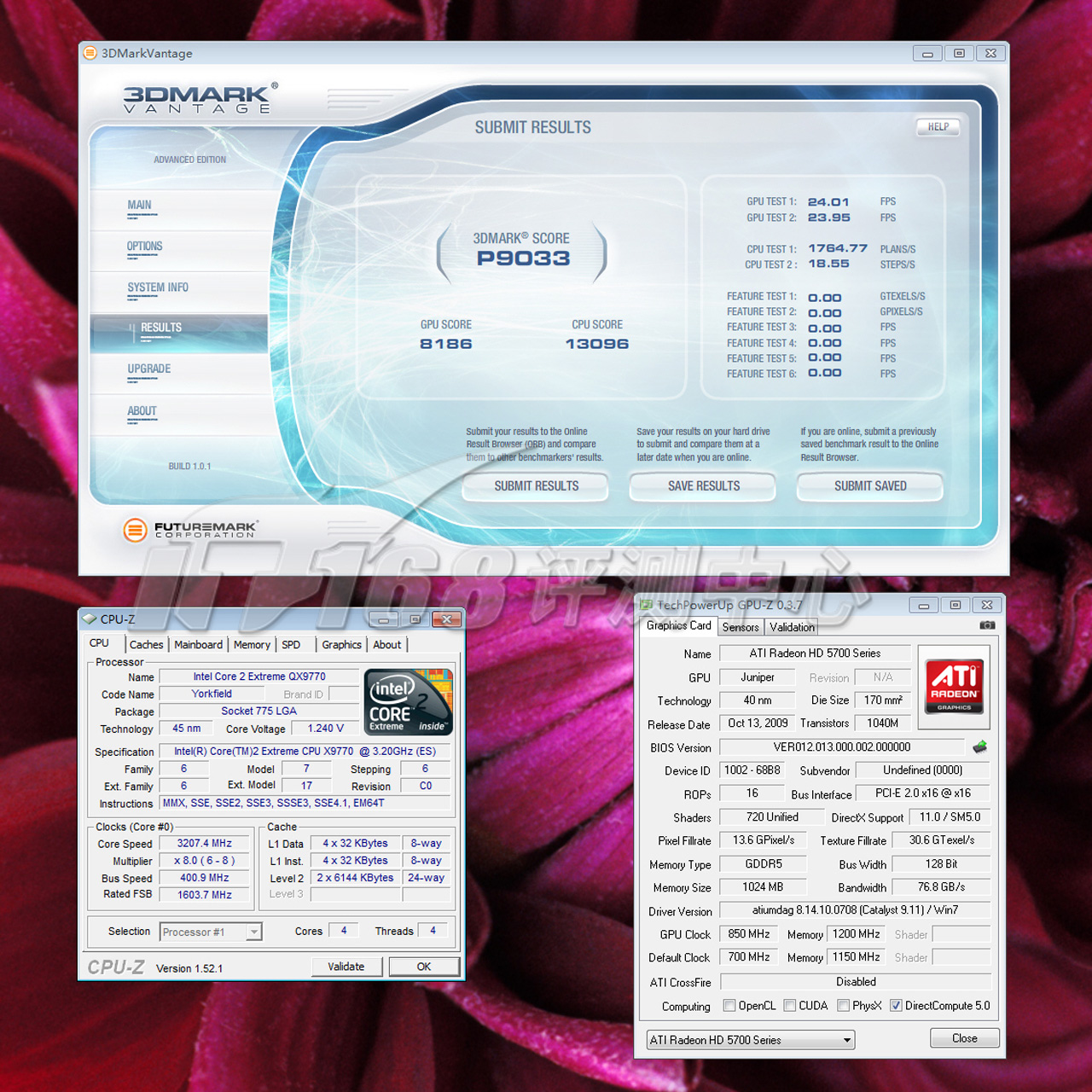Click the Core Speed 3207.4 MHz value
1092x1092 pixels.
(205, 844)
